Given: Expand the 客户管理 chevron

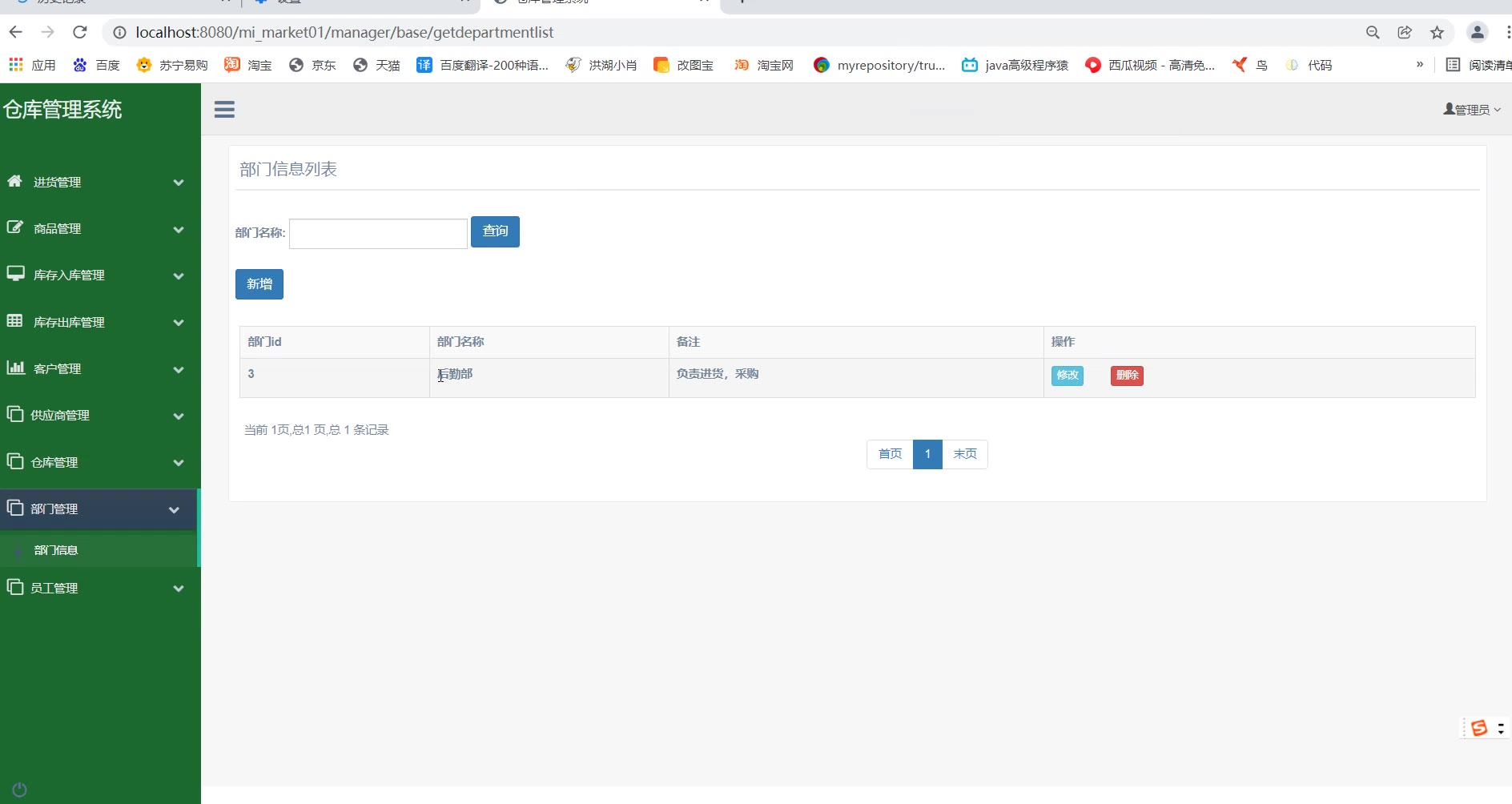Looking at the screenshot, I should point(179,369).
